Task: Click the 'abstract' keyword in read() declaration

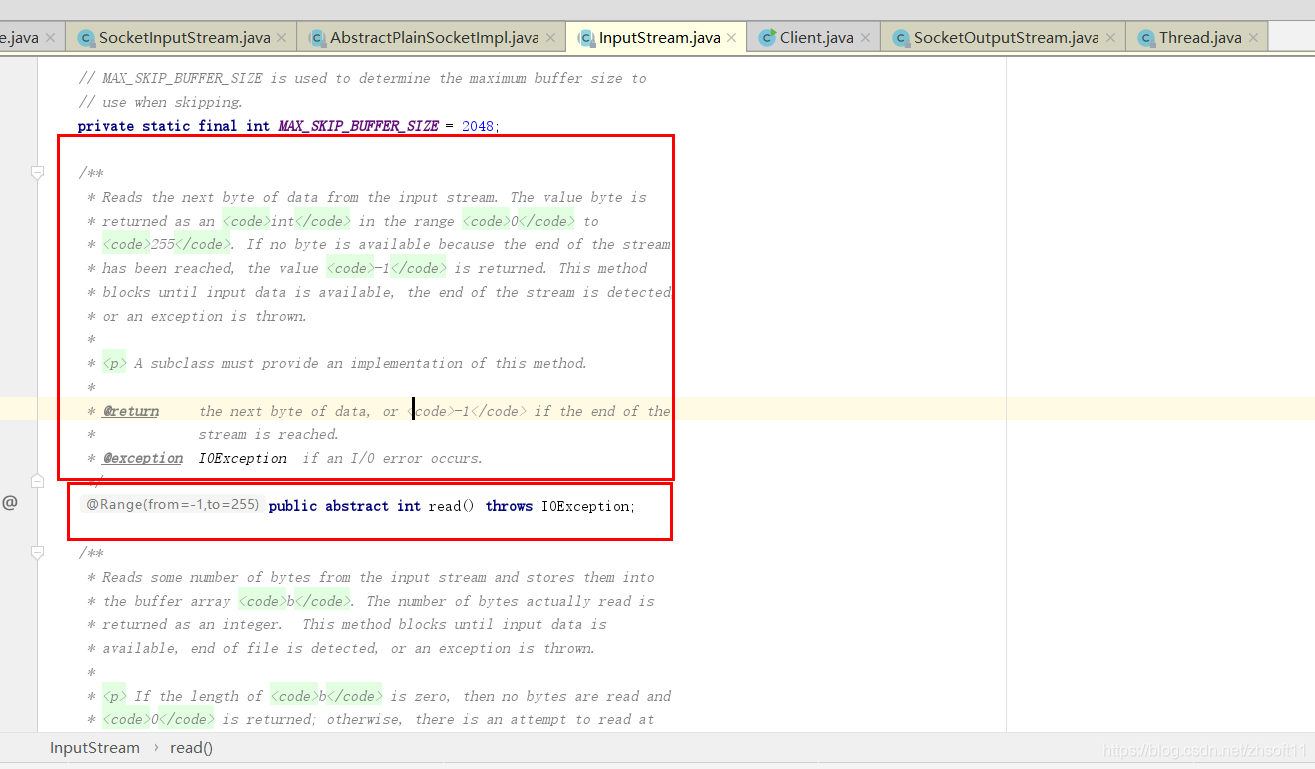Action: click(x=357, y=506)
